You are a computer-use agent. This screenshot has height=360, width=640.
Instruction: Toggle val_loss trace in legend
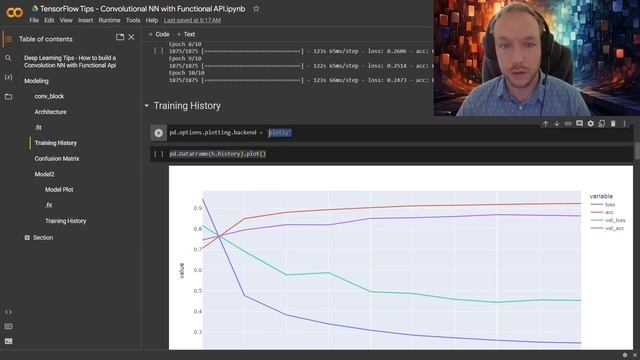608,220
